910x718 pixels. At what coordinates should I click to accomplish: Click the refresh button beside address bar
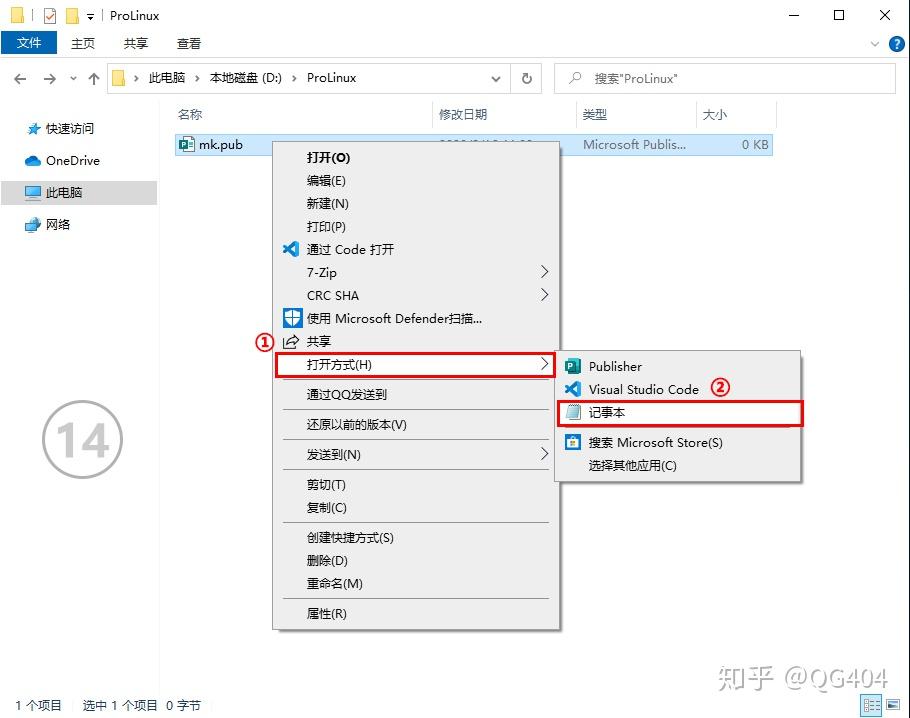click(x=526, y=78)
